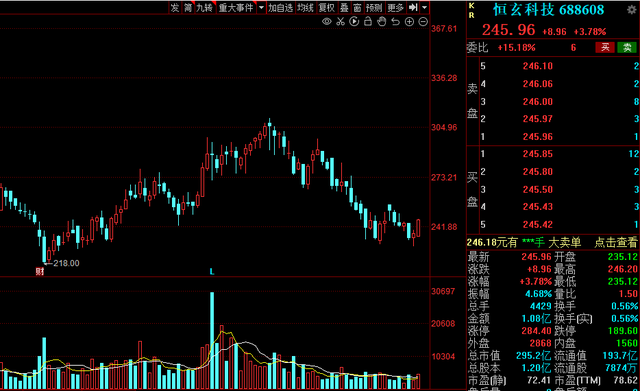Click the green 卖 sell button
Viewport: 640px width, 391px height.
(x=627, y=47)
